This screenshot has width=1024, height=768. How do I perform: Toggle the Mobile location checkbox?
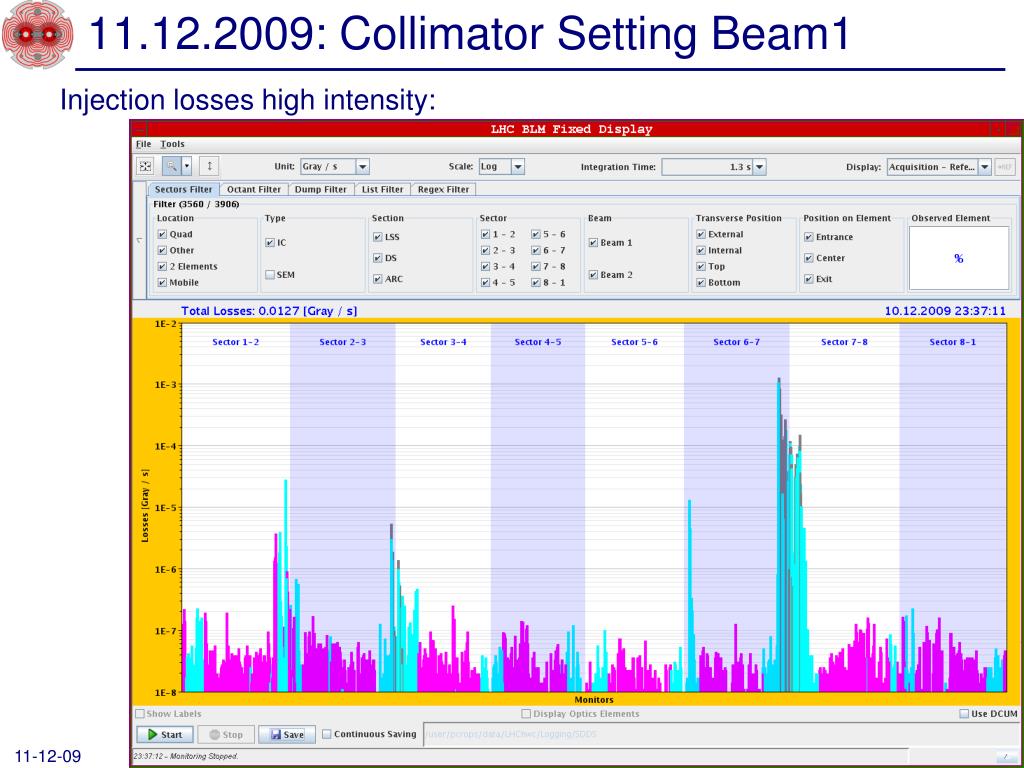(x=162, y=283)
